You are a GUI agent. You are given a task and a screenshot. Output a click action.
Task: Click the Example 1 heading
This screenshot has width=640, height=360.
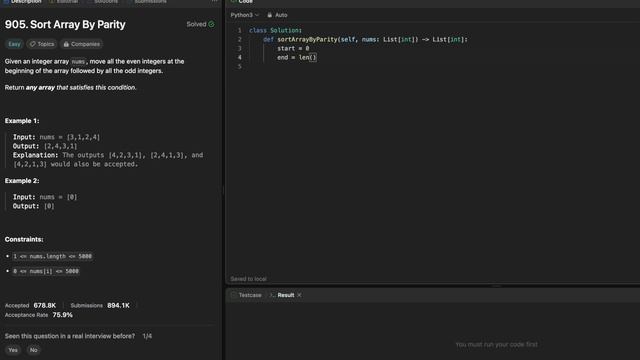coord(22,121)
